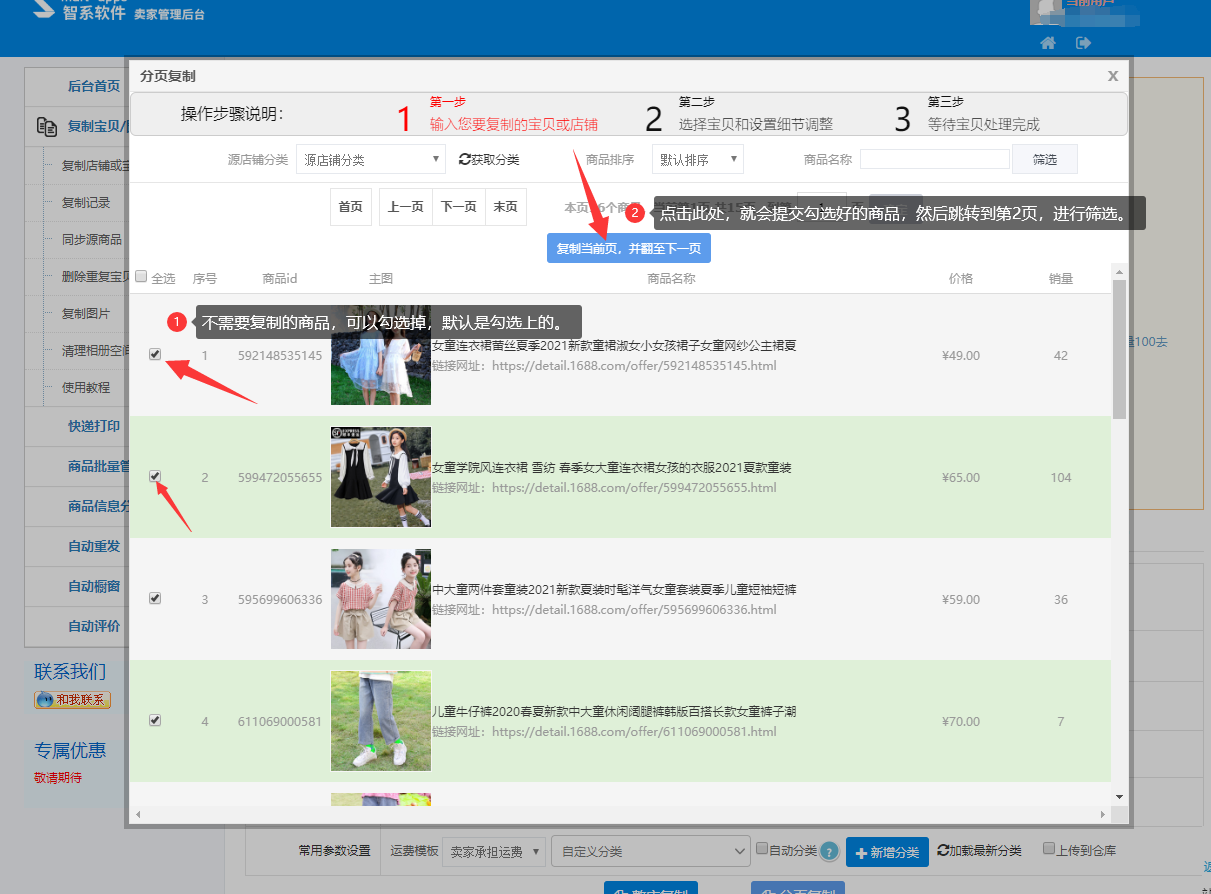Click the ¥65.00 price cell
The width and height of the screenshot is (1211, 894).
click(961, 477)
